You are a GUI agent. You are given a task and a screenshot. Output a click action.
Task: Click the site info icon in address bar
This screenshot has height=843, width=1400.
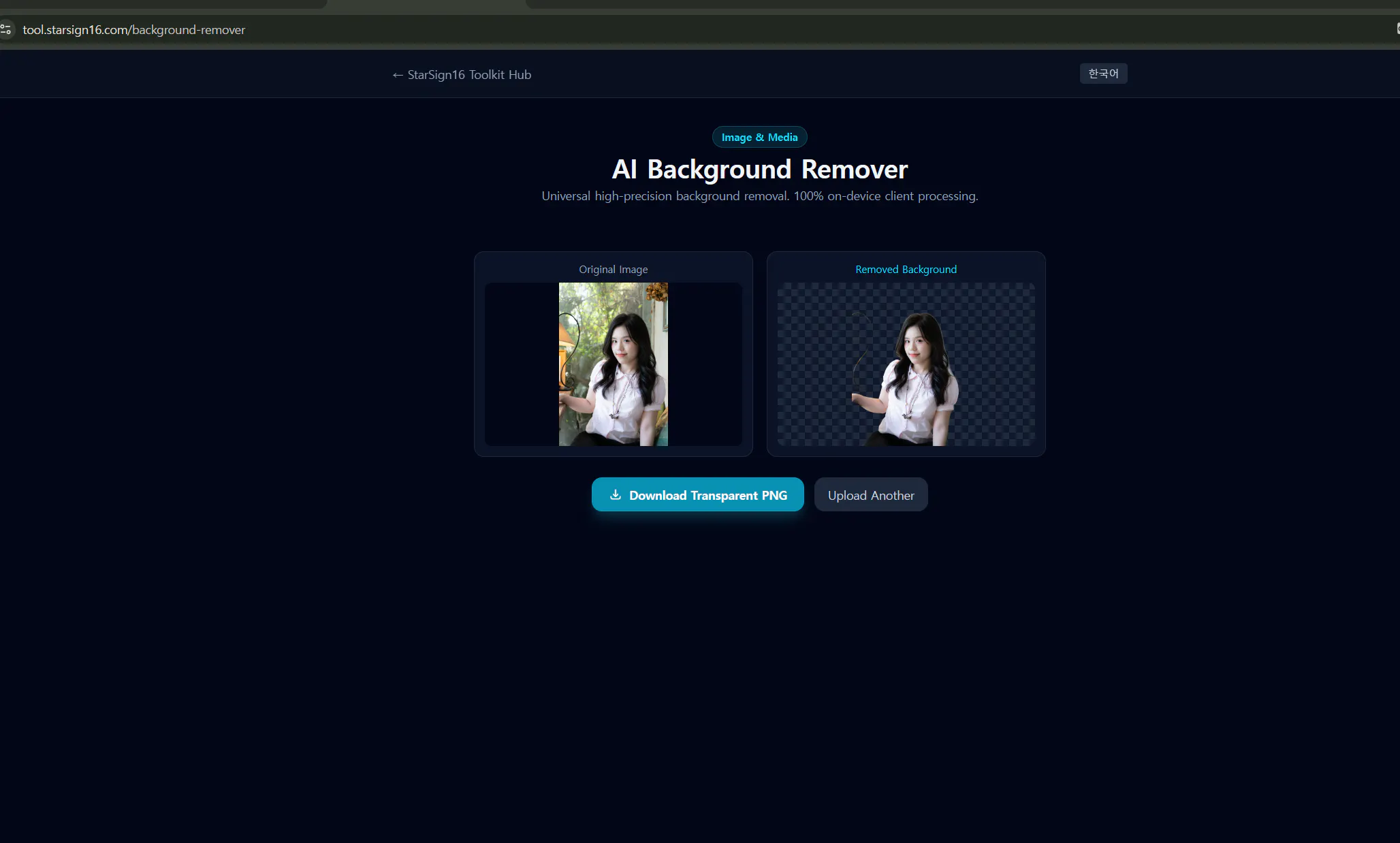(x=6, y=30)
